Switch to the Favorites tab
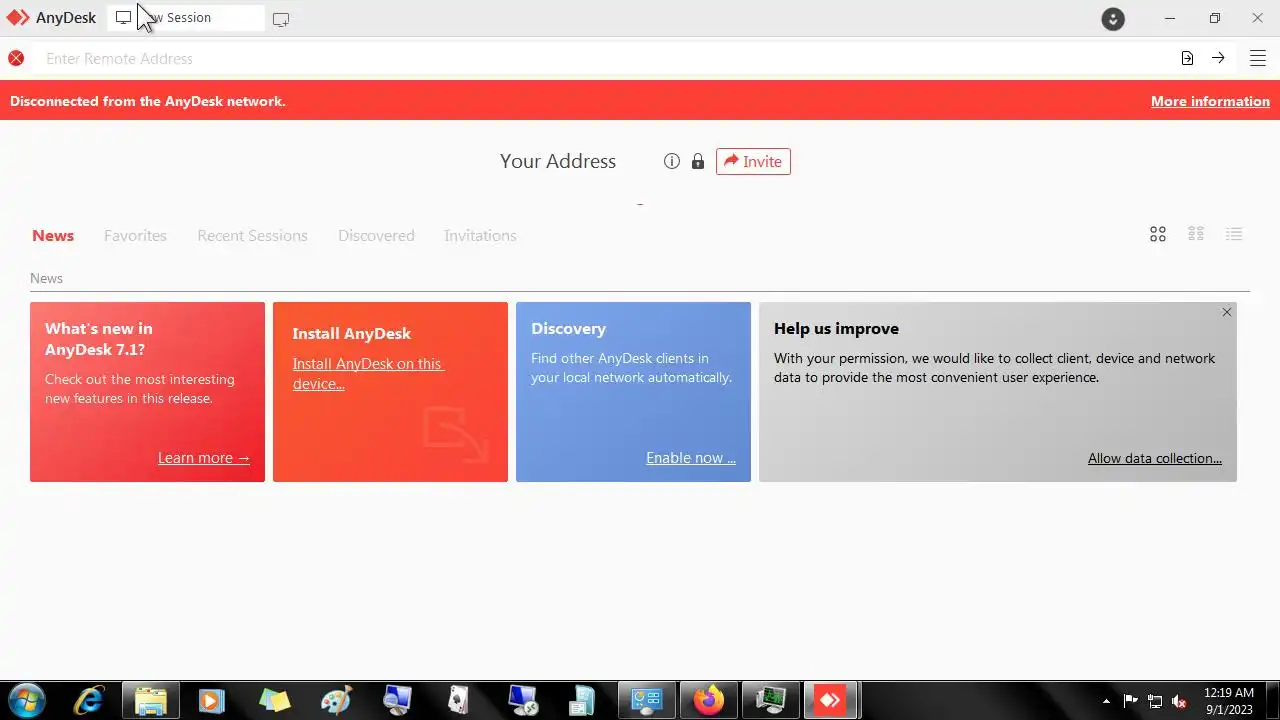Screen dimensions: 1280x720 (135, 236)
